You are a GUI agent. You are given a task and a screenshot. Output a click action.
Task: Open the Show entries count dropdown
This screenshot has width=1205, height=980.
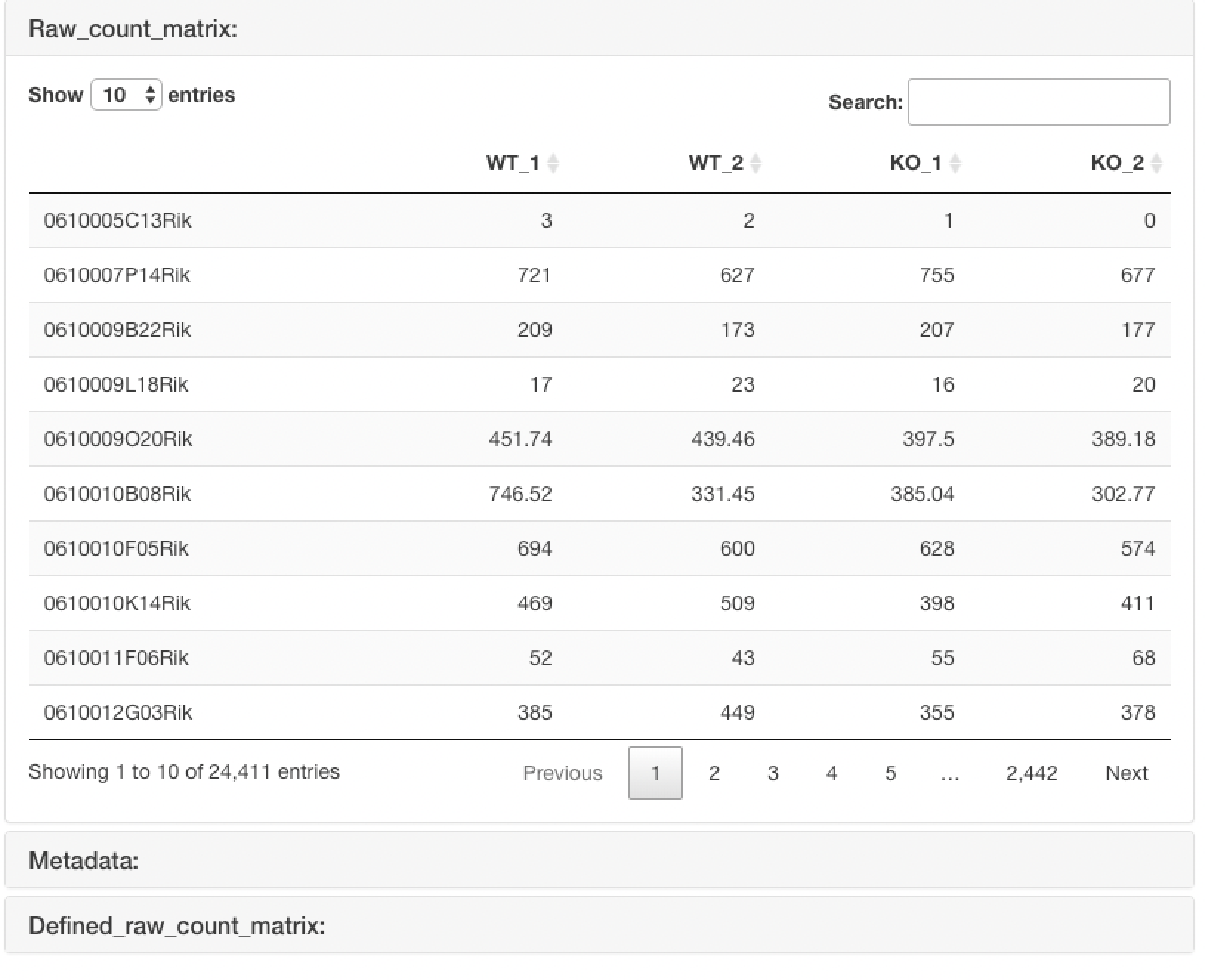point(126,95)
